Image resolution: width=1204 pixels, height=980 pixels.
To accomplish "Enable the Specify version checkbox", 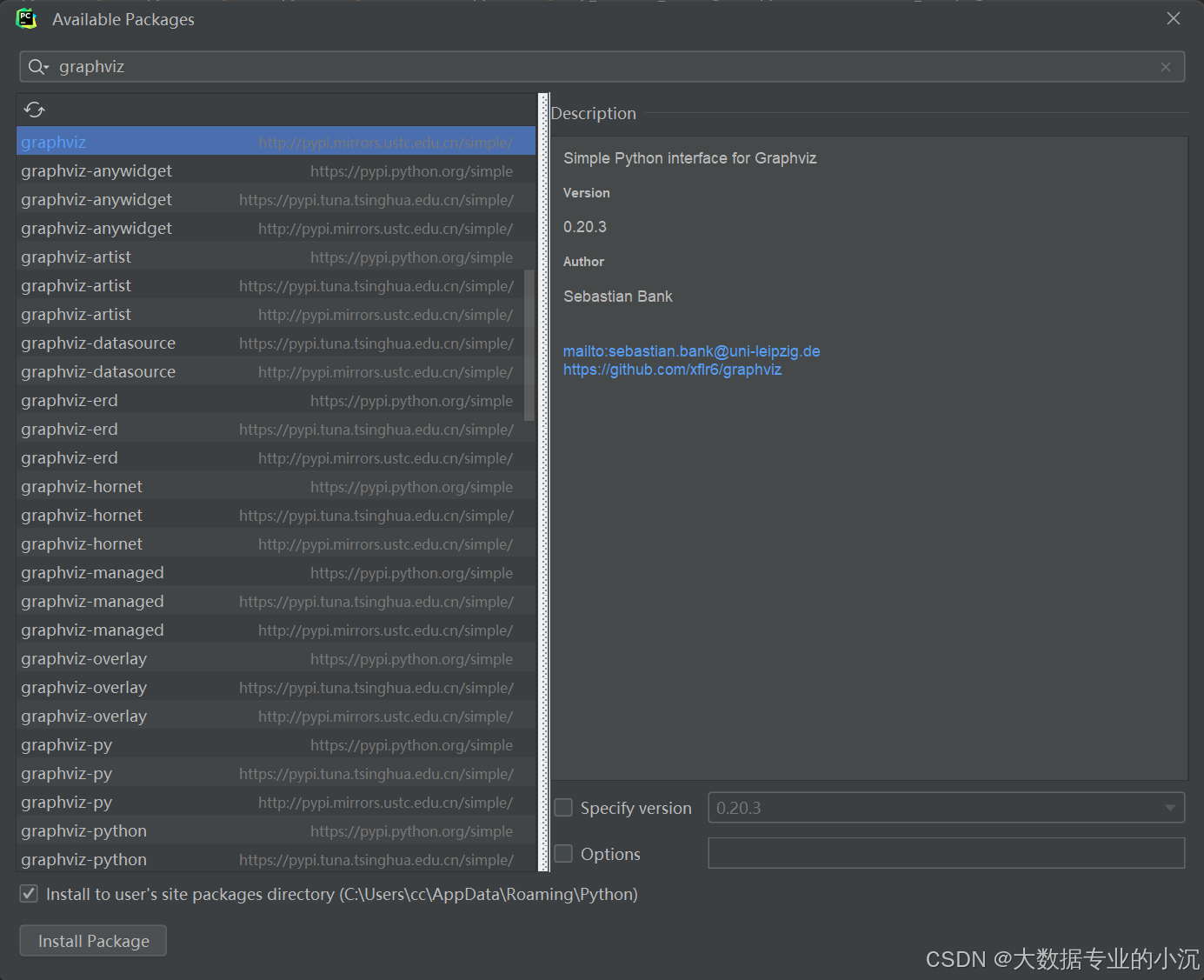I will pyautogui.click(x=563, y=808).
